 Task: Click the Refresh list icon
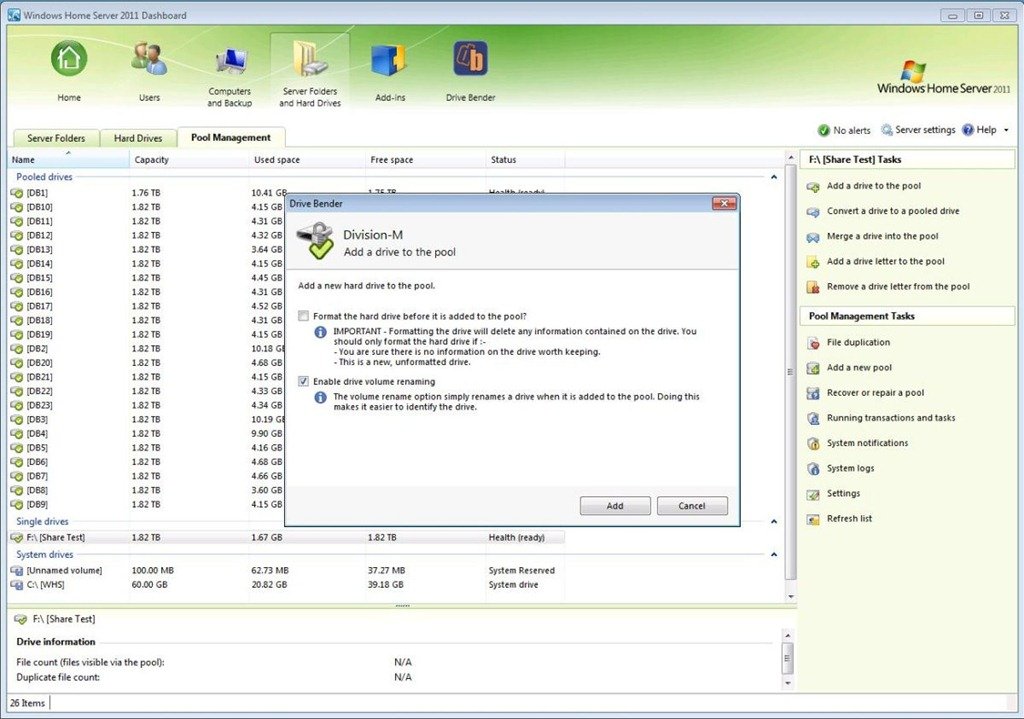(813, 519)
